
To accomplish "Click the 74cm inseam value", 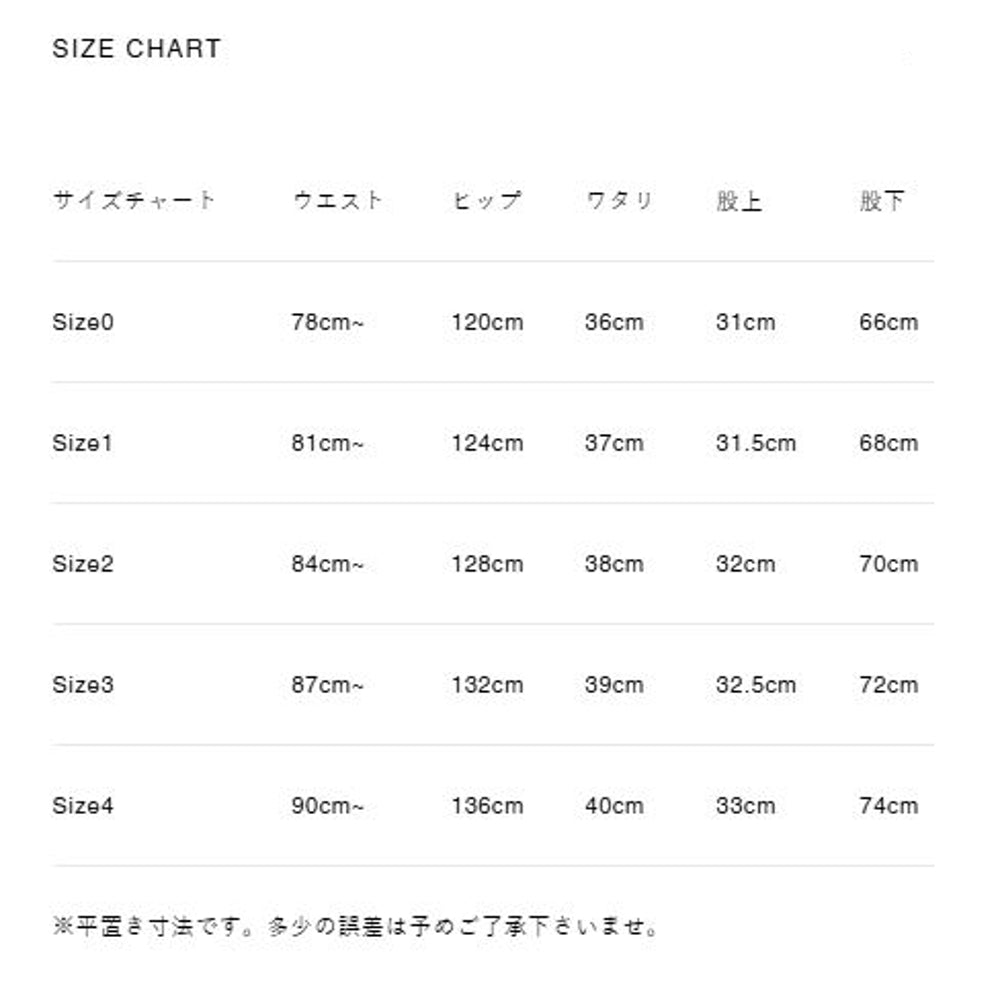I will tap(888, 805).
